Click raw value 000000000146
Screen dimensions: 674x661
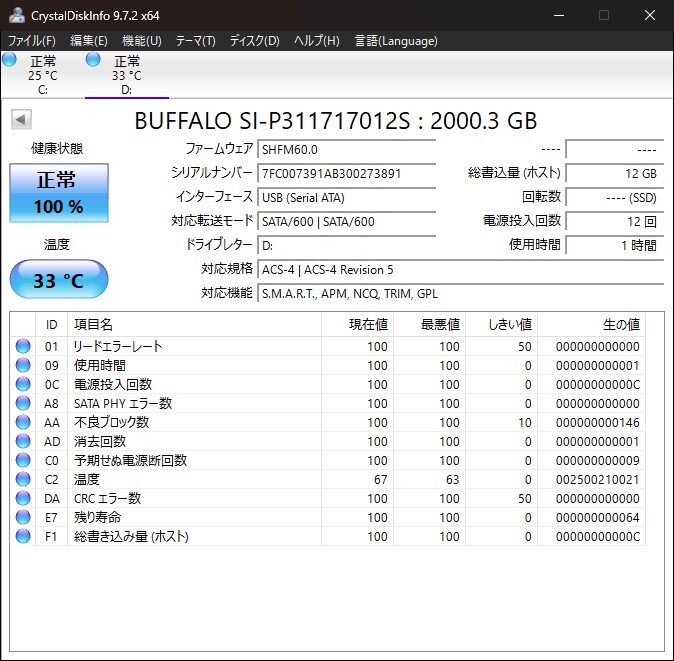tap(597, 422)
